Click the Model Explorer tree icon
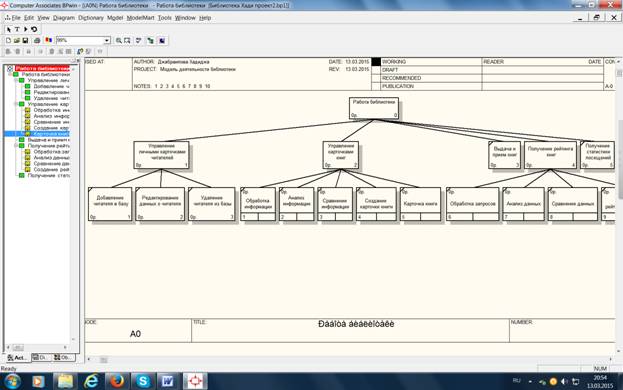The image size is (623, 390). pos(150,41)
